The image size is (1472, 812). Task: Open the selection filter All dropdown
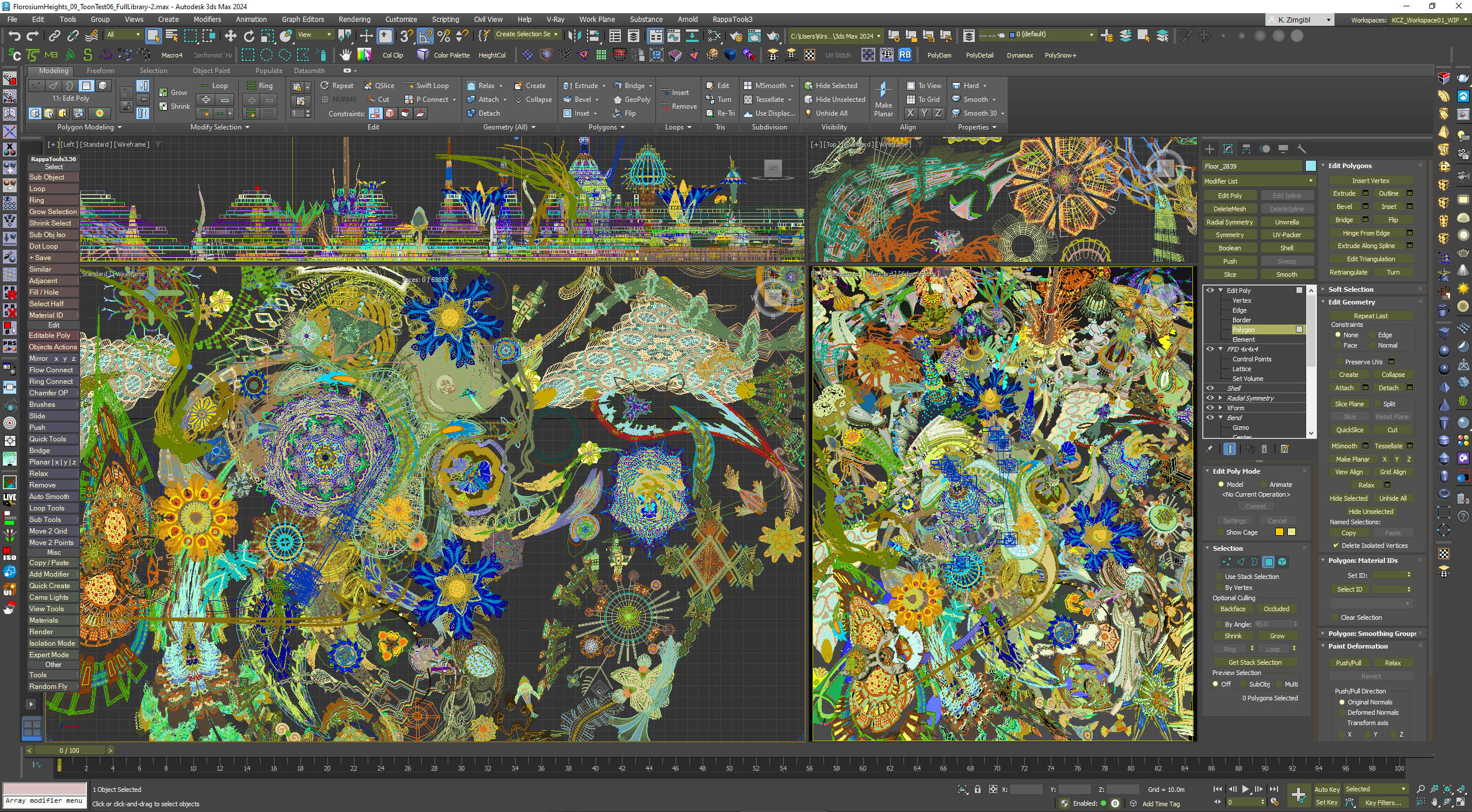click(x=123, y=35)
